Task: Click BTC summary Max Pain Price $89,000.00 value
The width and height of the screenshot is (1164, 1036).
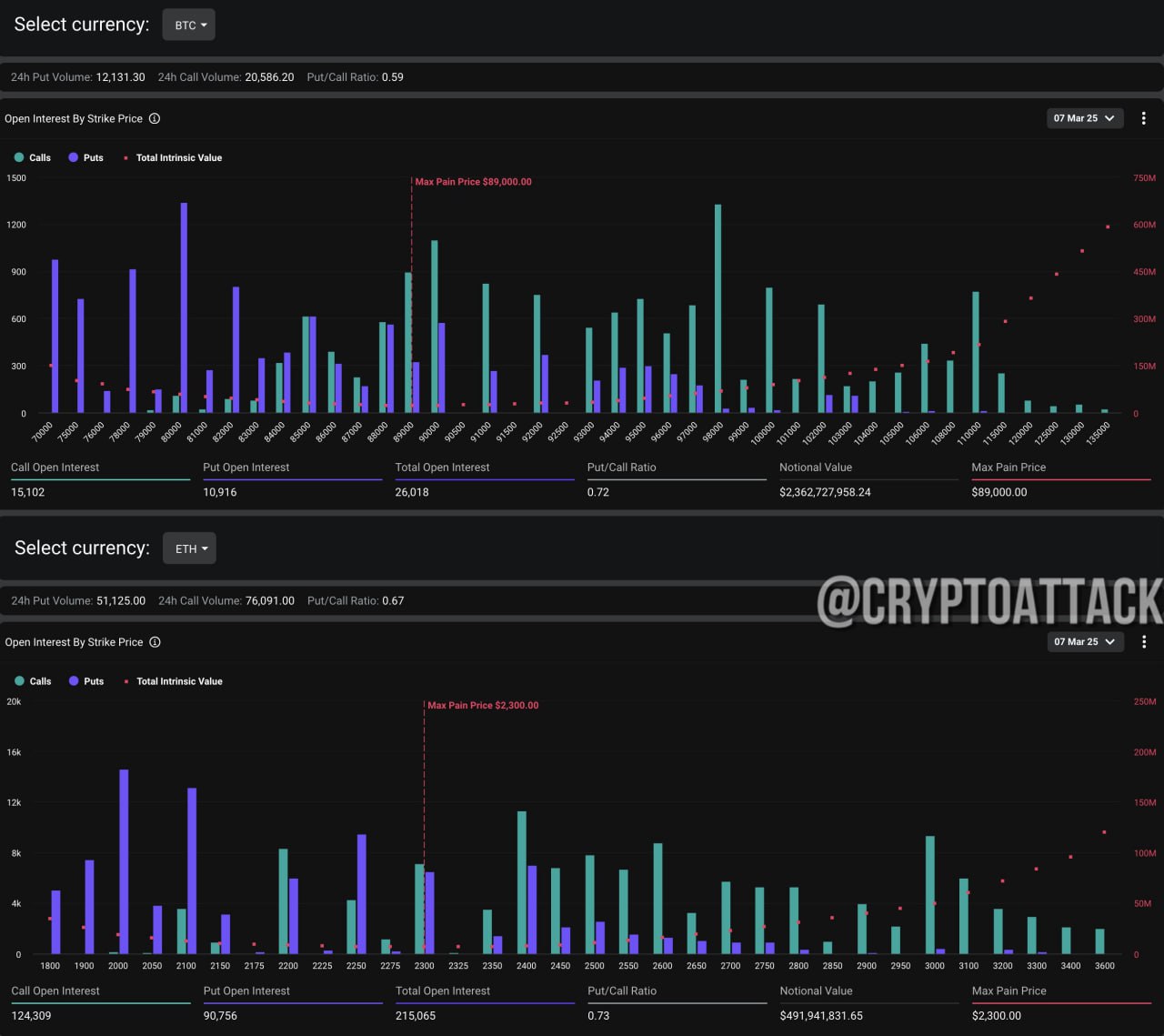Action: (x=999, y=492)
